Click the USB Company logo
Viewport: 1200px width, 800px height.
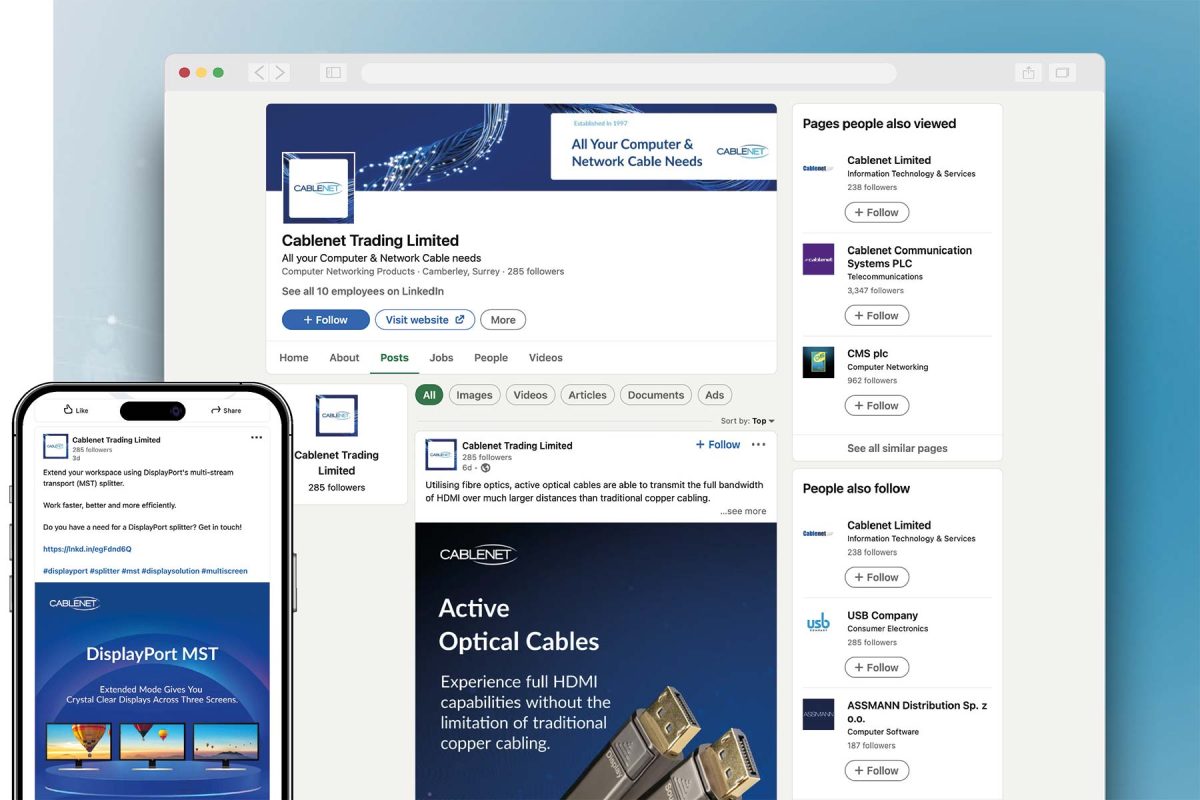818,623
